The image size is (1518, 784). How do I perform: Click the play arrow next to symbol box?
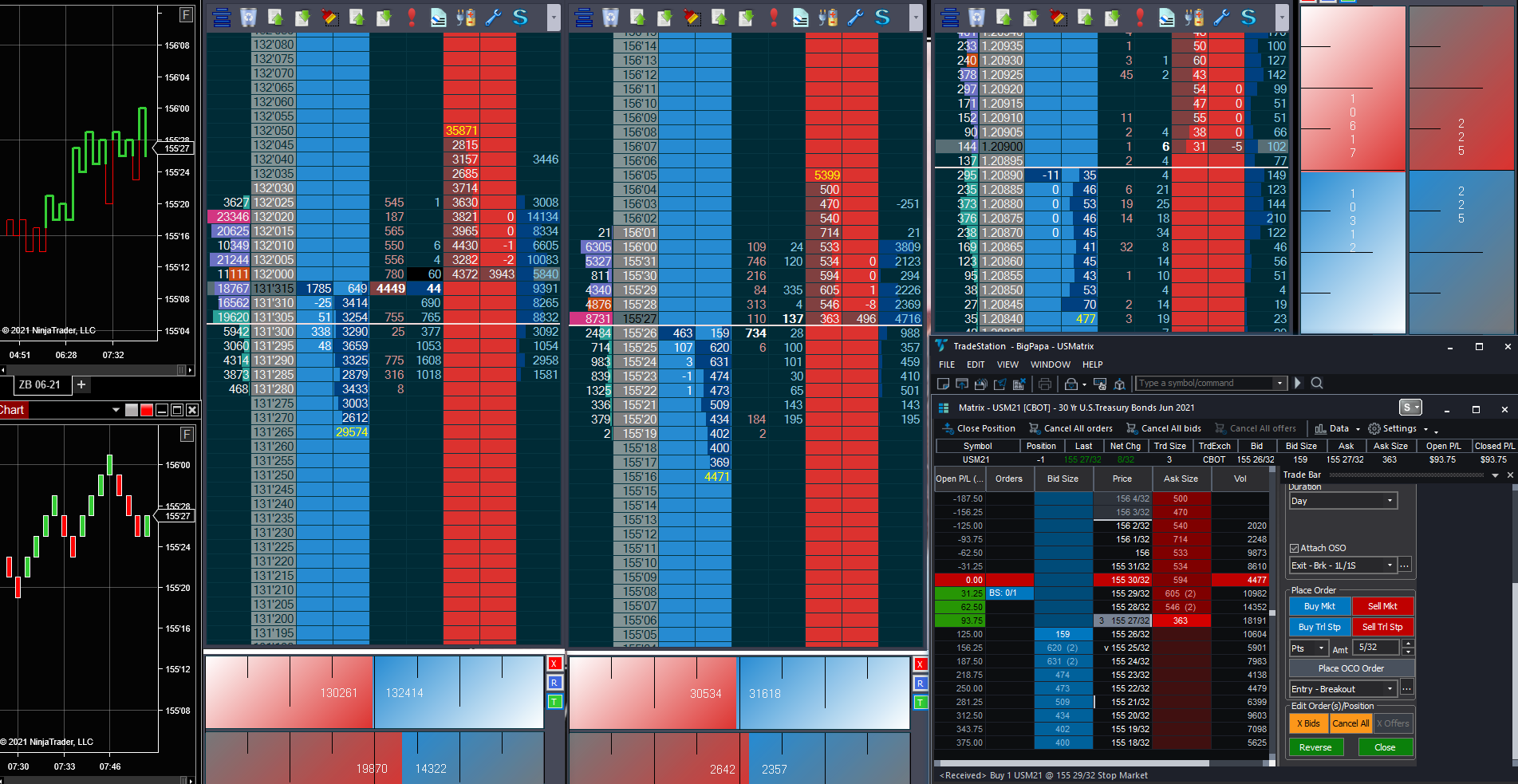[1298, 383]
